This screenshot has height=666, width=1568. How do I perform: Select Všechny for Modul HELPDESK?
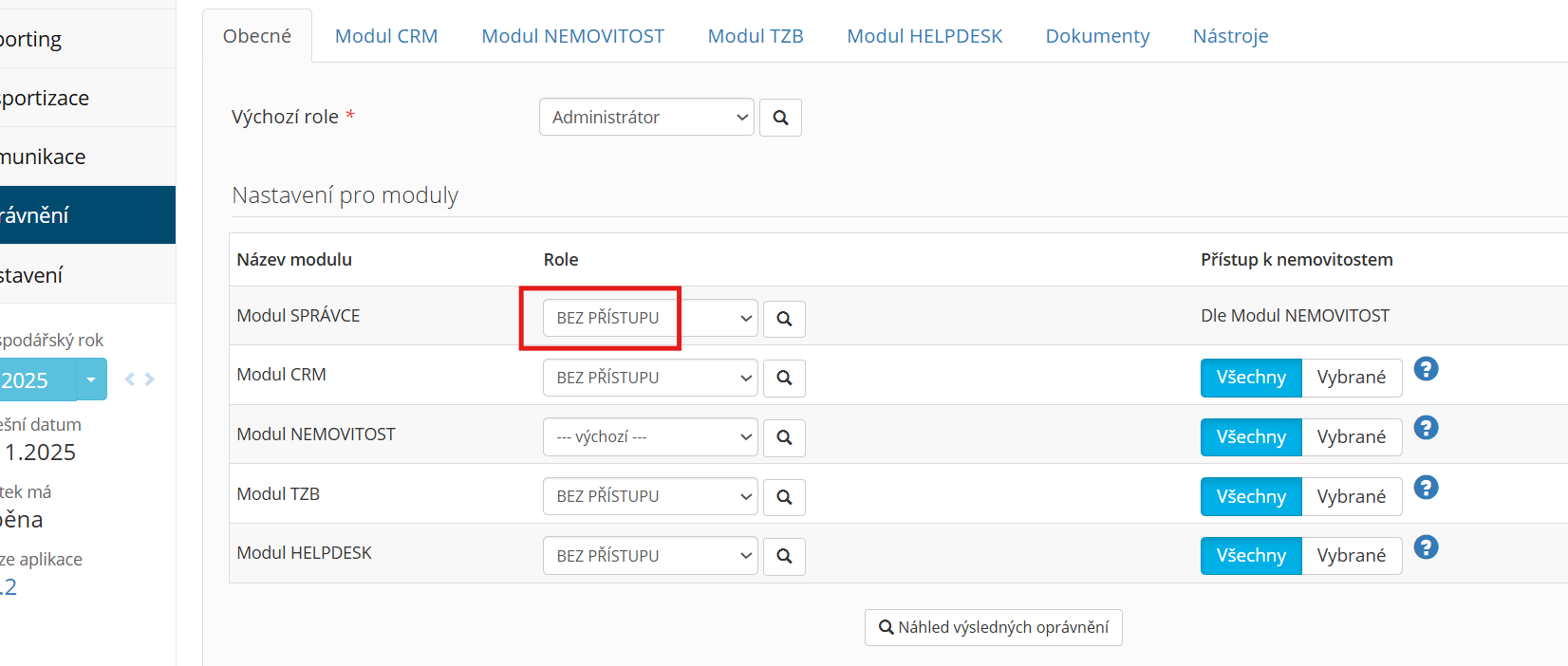[x=1251, y=556]
